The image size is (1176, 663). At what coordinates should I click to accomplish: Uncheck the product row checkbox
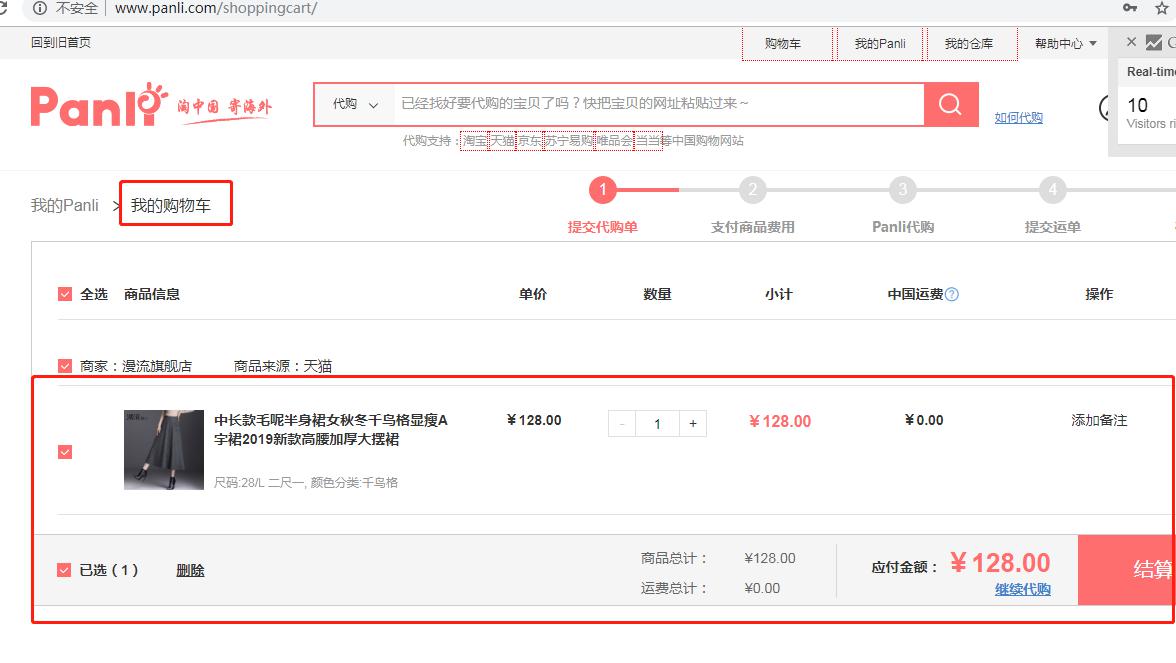(x=65, y=451)
